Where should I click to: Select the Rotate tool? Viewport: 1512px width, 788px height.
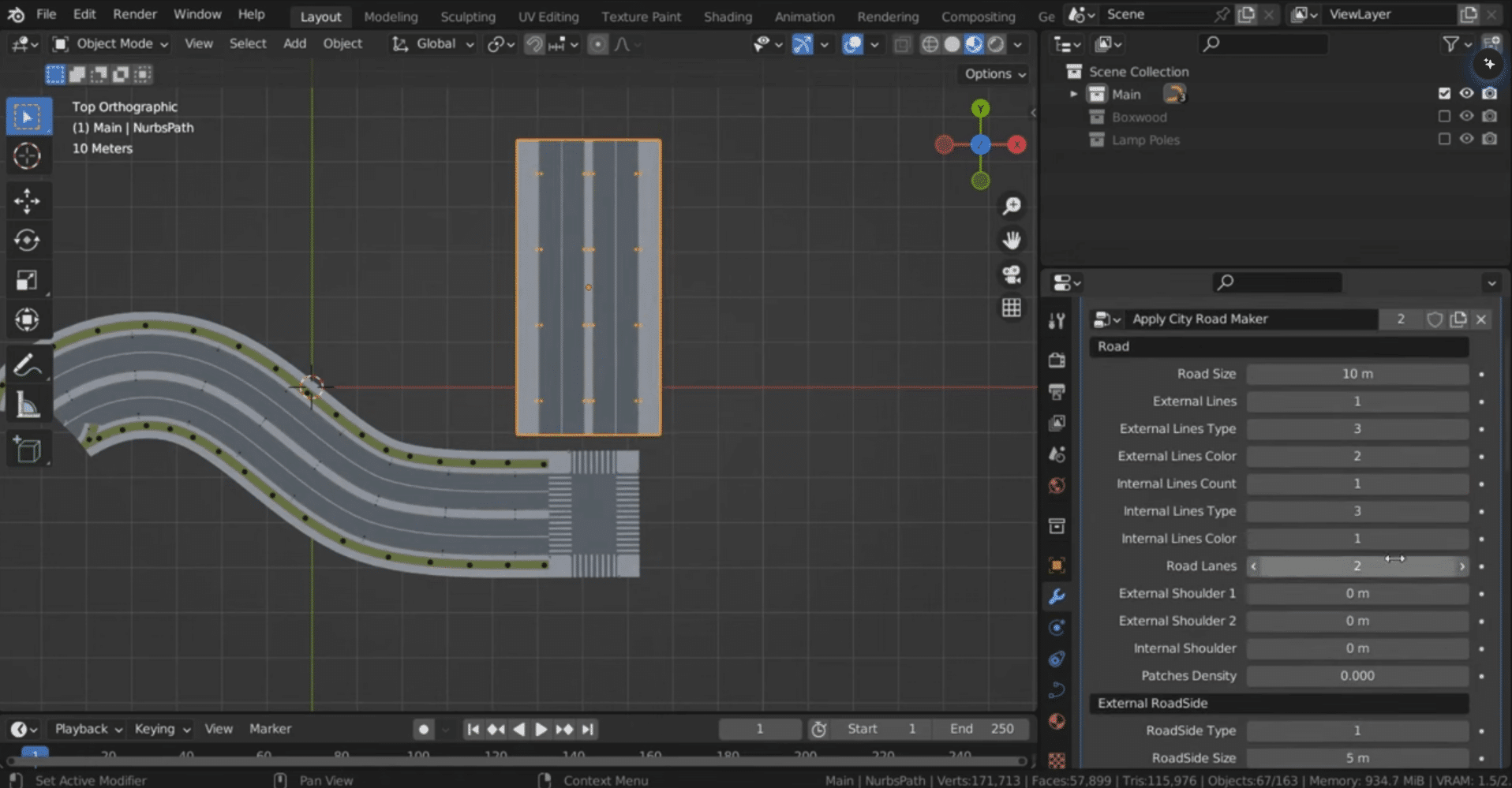pyautogui.click(x=27, y=240)
